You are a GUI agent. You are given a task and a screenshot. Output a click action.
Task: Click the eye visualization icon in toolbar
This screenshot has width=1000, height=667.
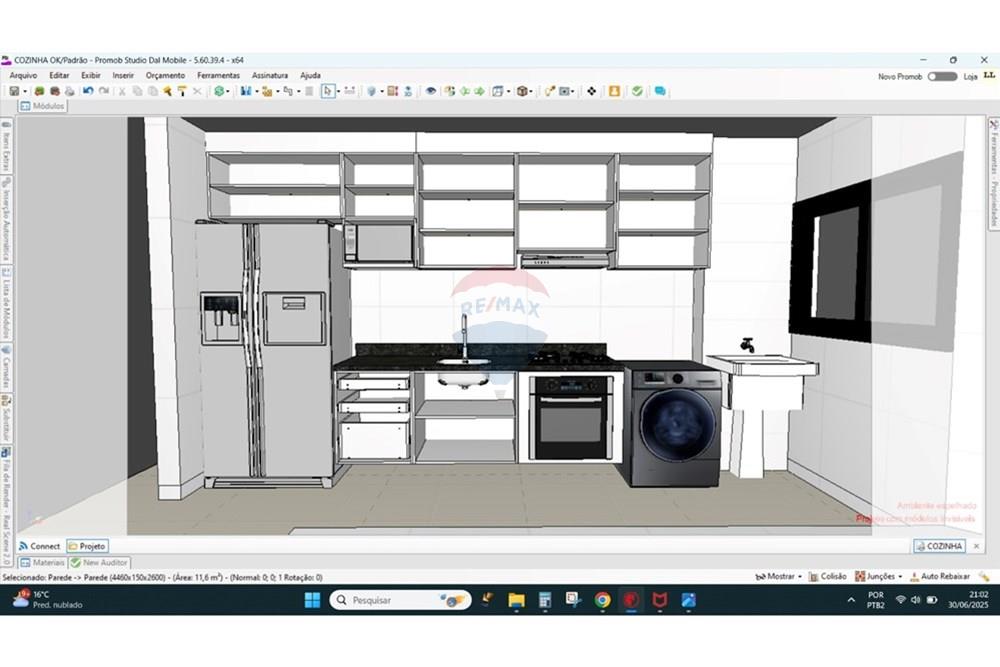430,91
